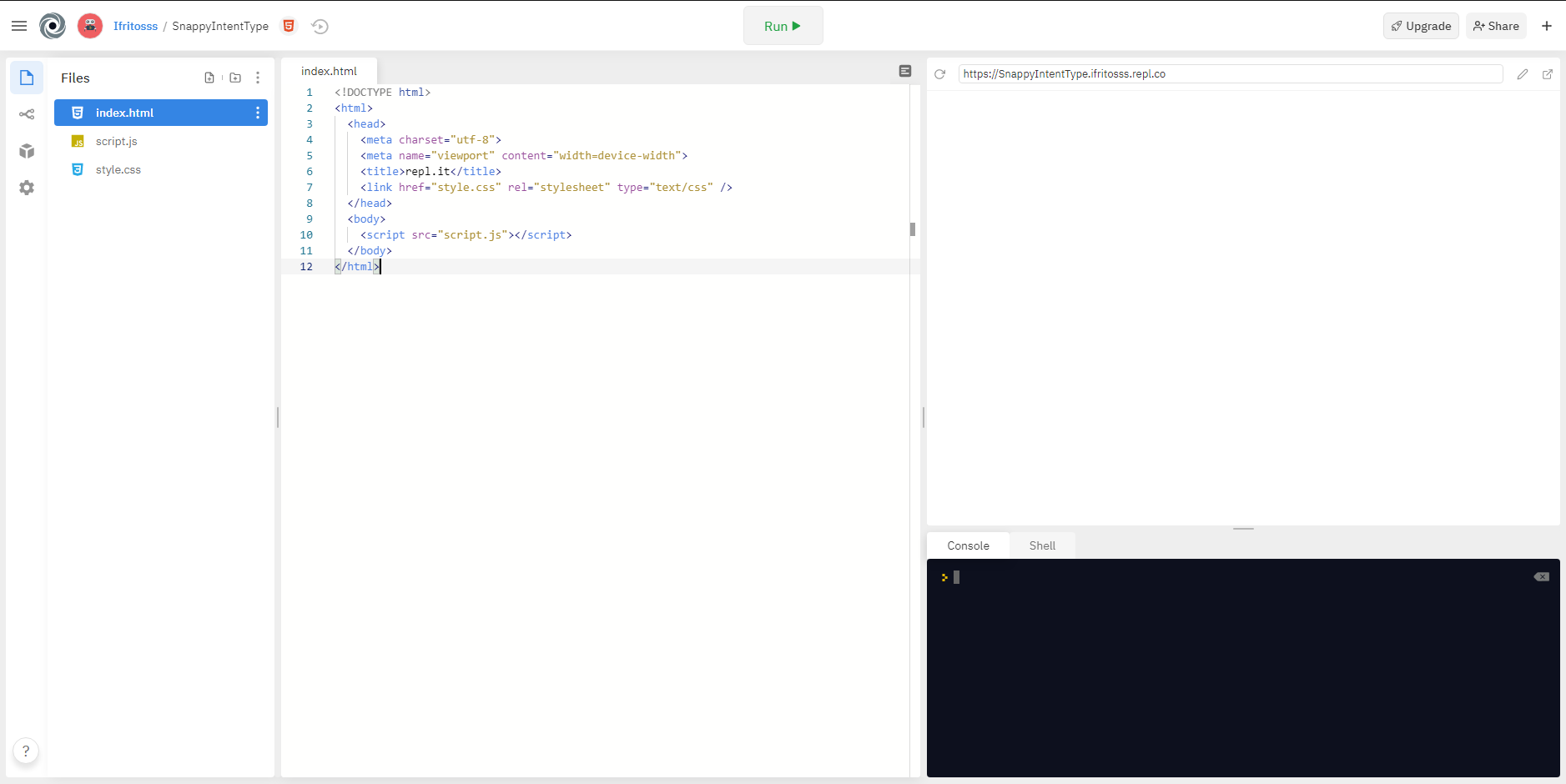The width and height of the screenshot is (1566, 784).
Task: Click line number 12
Action: (306, 267)
